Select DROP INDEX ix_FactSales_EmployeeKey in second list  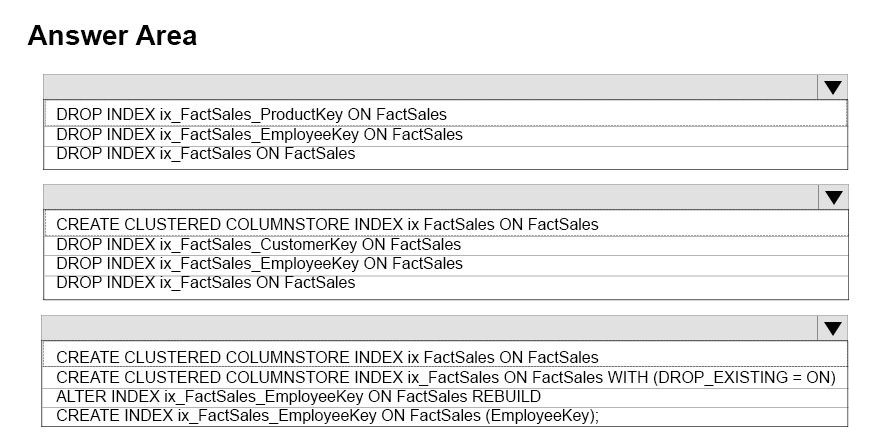point(446,264)
